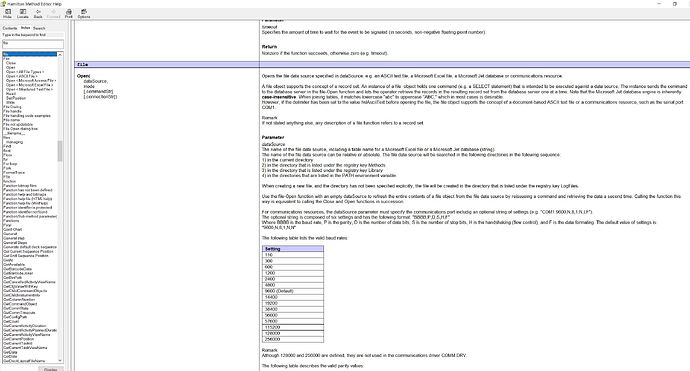The height and width of the screenshot is (371, 690).
Task: Switch to the Search tab
Action: tap(39, 28)
